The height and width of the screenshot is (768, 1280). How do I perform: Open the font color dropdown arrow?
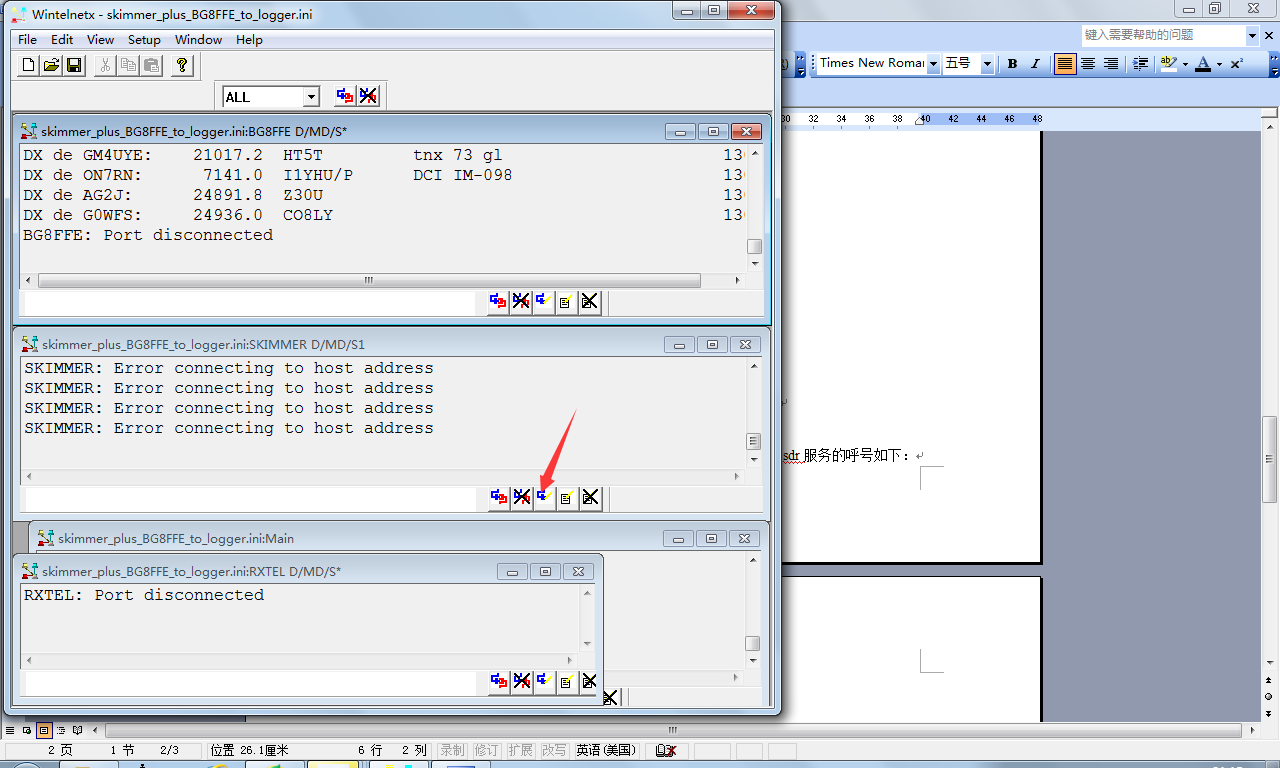1219,64
